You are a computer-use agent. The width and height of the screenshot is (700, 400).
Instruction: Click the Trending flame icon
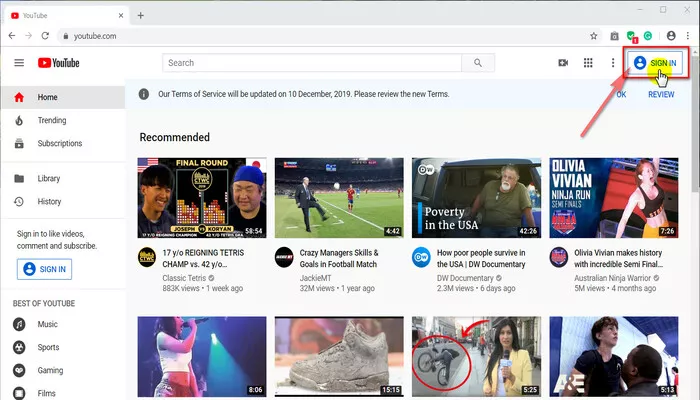(x=19, y=121)
